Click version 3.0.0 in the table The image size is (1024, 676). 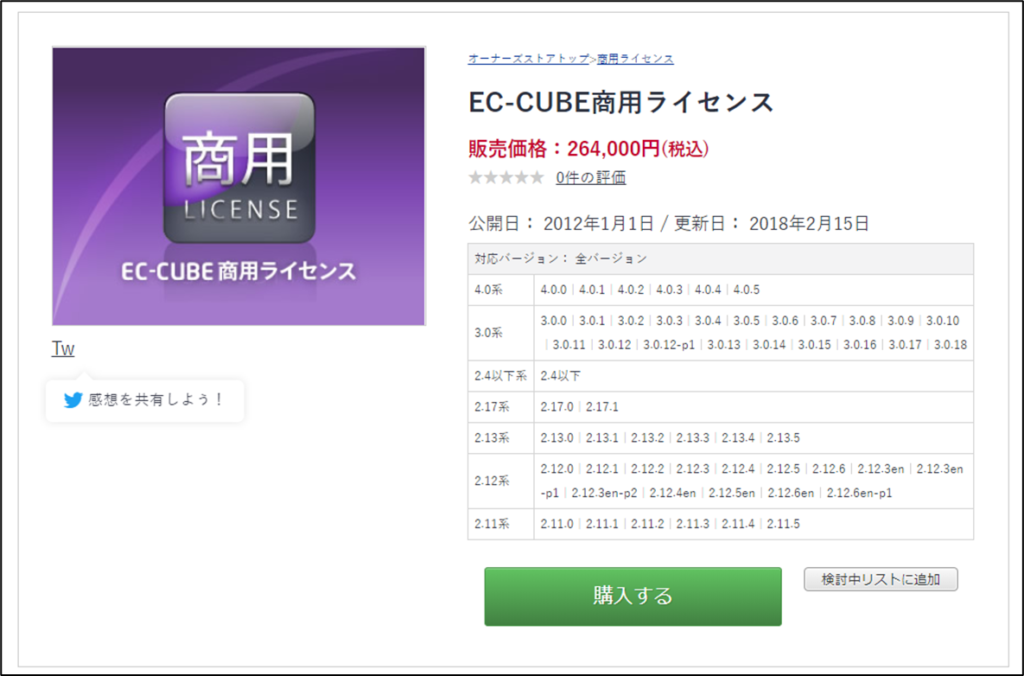click(x=554, y=321)
